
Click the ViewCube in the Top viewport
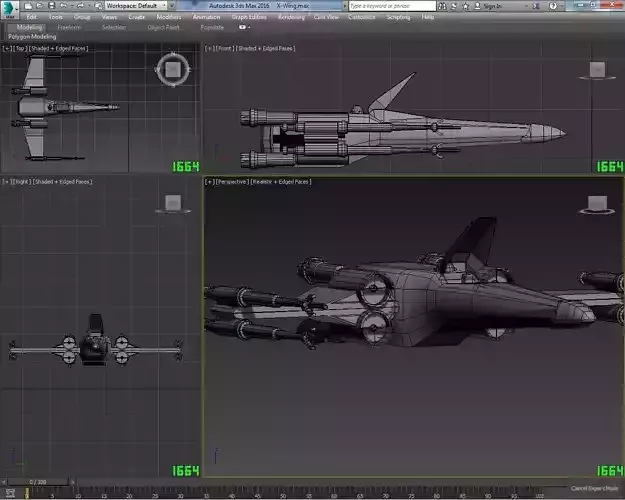point(172,70)
